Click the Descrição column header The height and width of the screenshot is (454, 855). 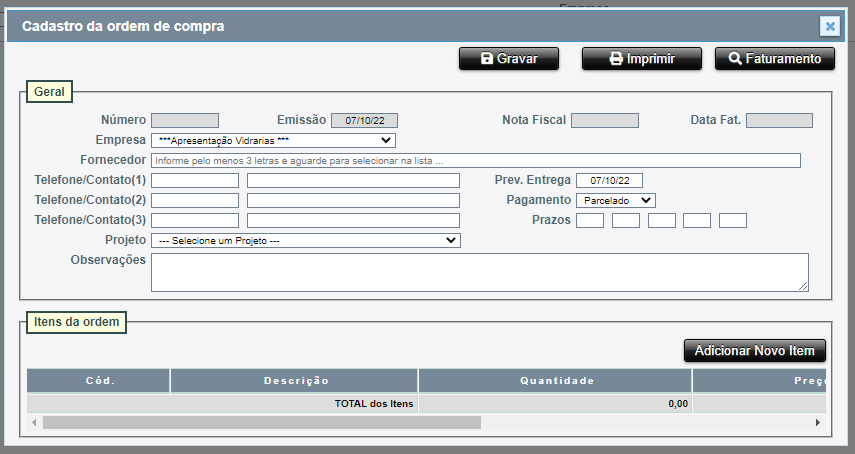pyautogui.click(x=295, y=381)
